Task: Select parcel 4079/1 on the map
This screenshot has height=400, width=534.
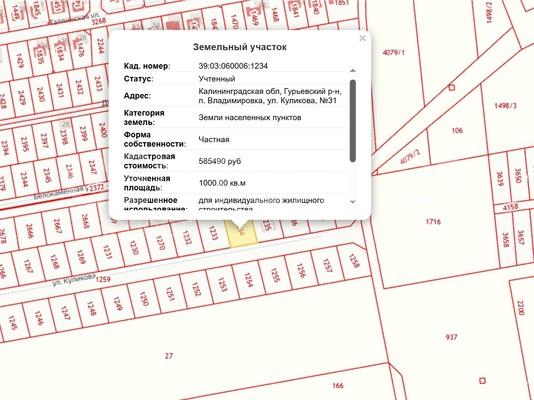Action: [394, 52]
